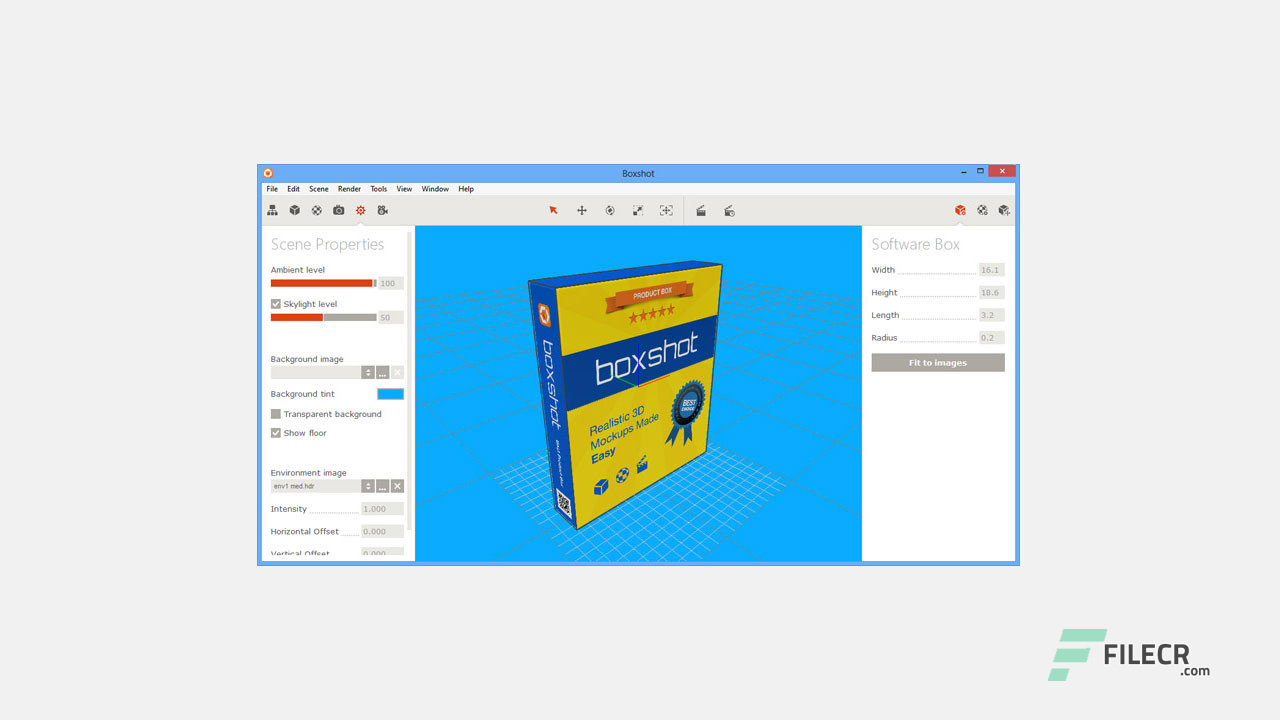1280x720 pixels.
Task: Open the Scene menu
Action: coord(319,189)
